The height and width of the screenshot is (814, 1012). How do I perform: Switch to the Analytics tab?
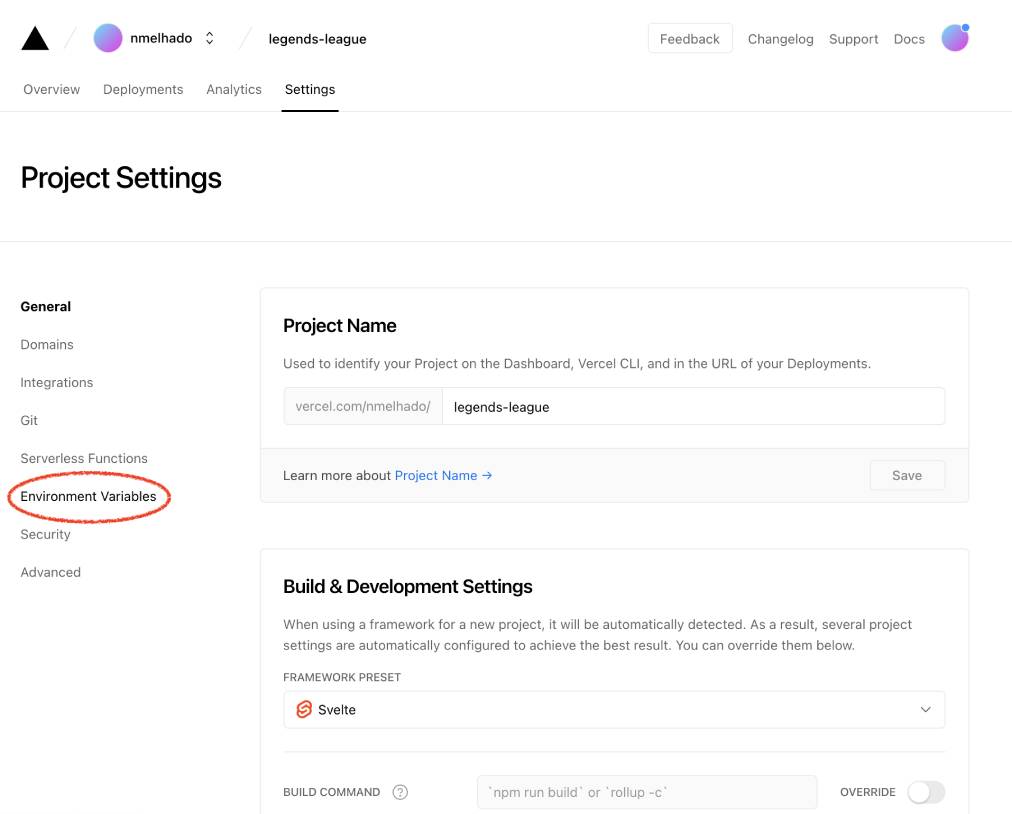pos(234,89)
